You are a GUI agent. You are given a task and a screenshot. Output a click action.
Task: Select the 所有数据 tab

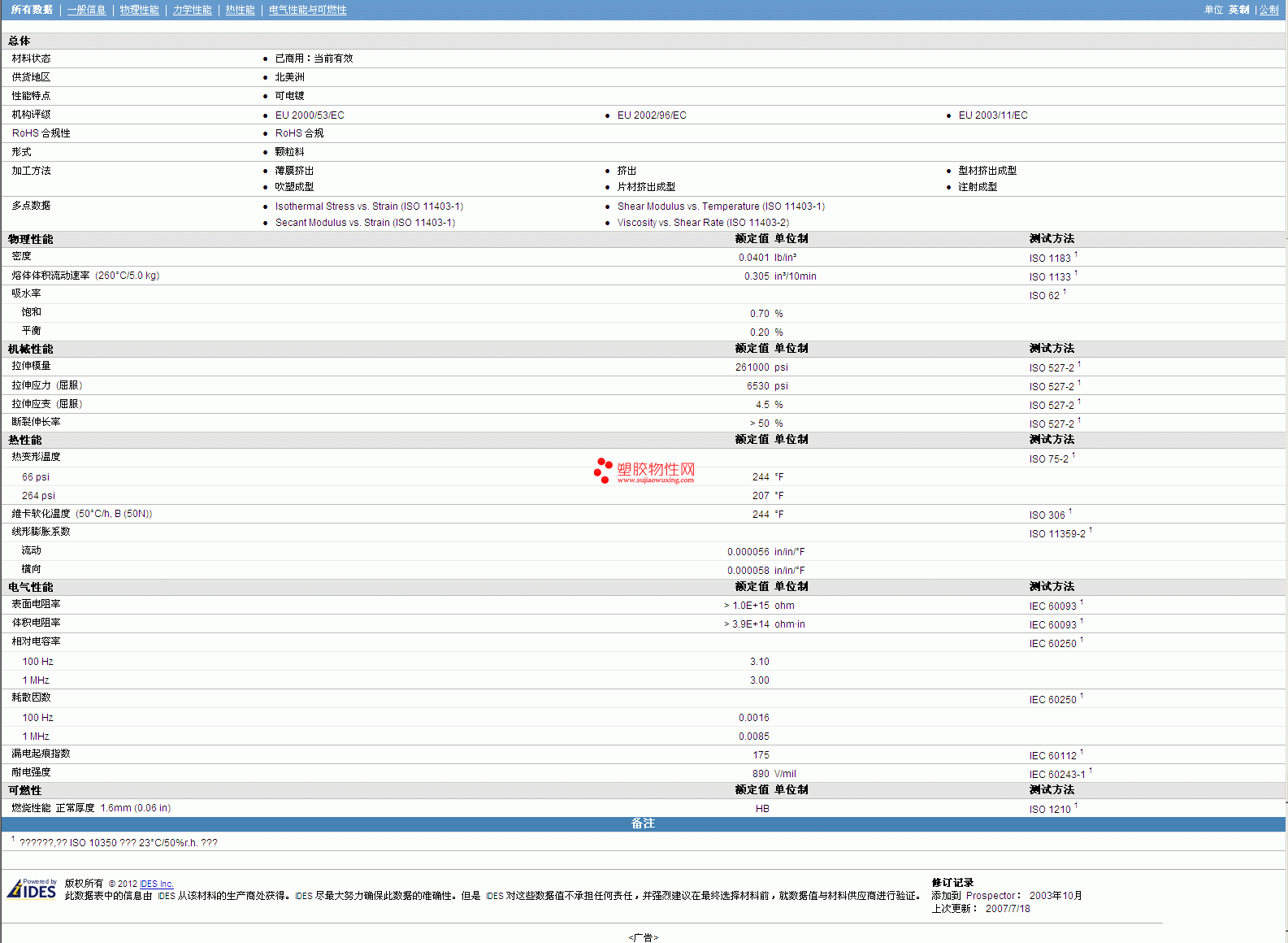coord(32,10)
